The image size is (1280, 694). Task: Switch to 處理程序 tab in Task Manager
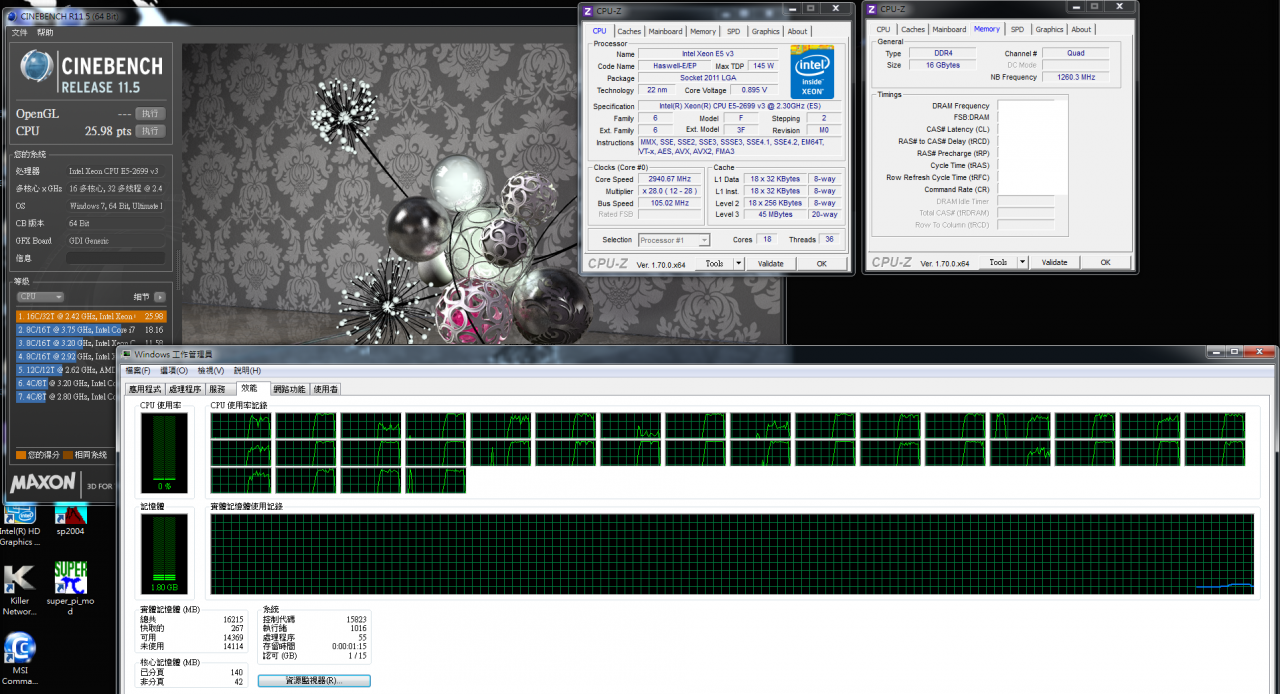pos(185,389)
